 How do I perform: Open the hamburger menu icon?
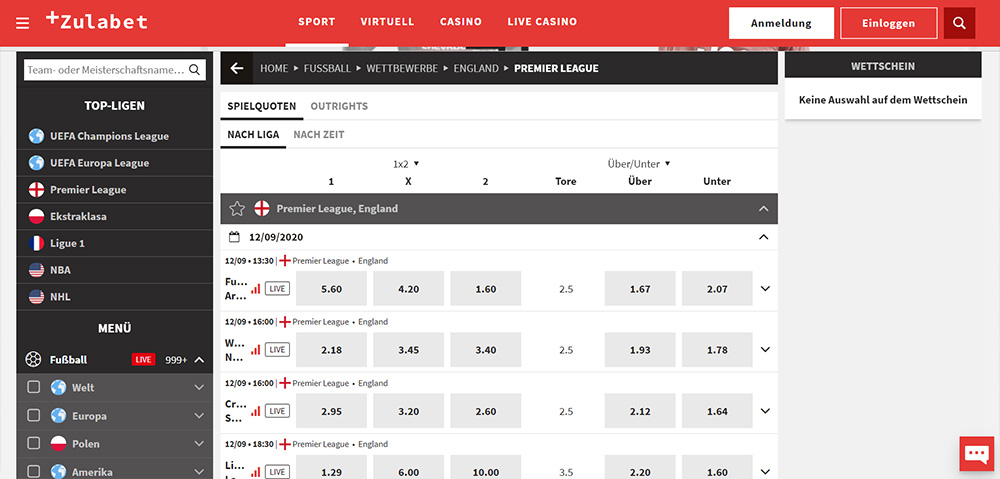(x=23, y=24)
